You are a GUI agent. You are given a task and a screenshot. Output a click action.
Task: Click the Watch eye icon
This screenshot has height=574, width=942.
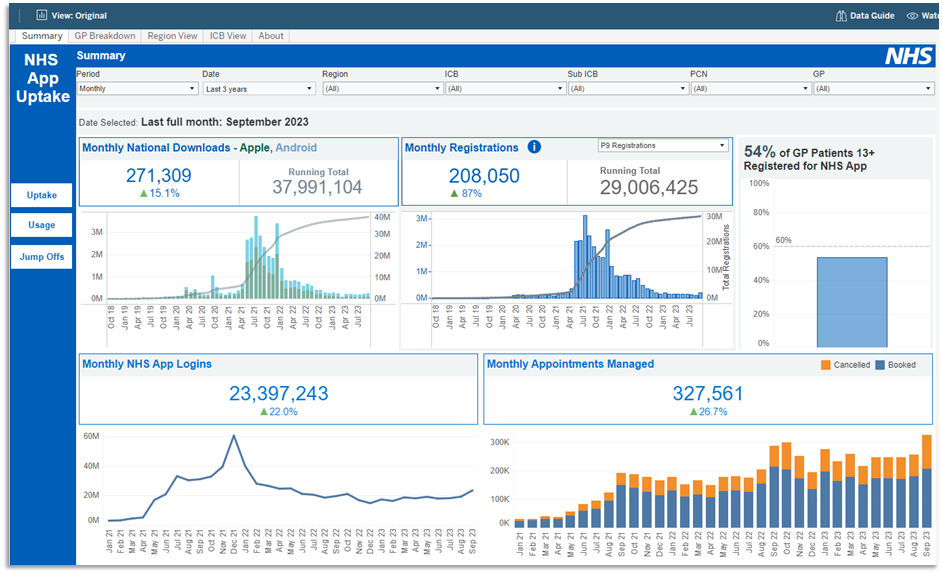pyautogui.click(x=913, y=16)
